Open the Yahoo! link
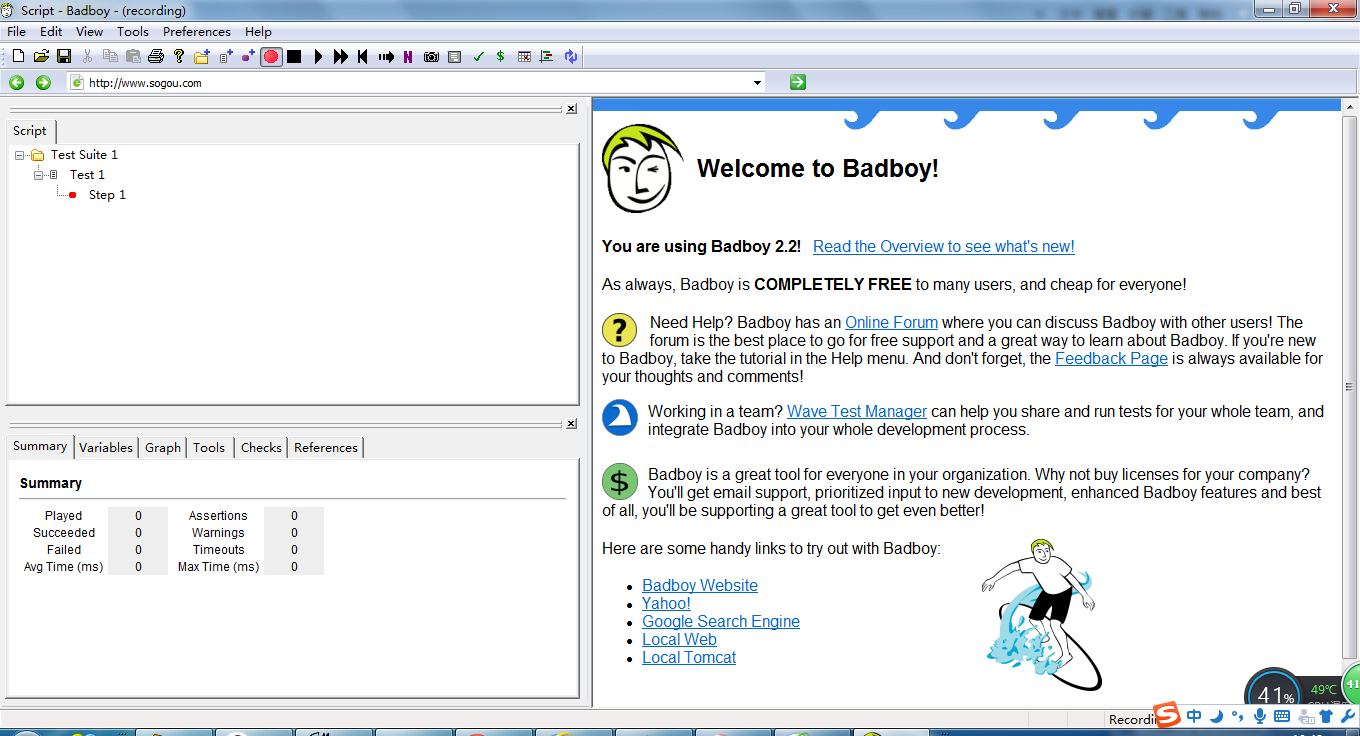Viewport: 1360px width, 736px height. coord(666,603)
